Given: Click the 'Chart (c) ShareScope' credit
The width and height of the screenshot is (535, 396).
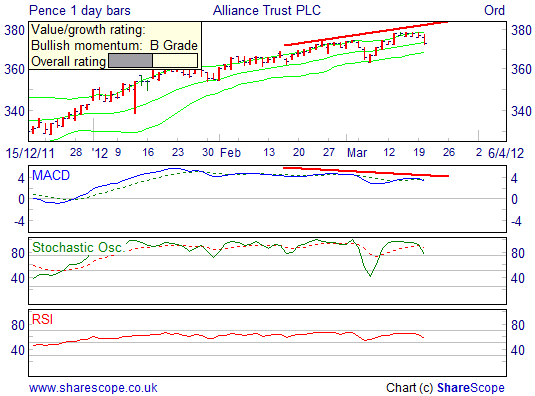Looking at the screenshot, I should coord(445,388).
